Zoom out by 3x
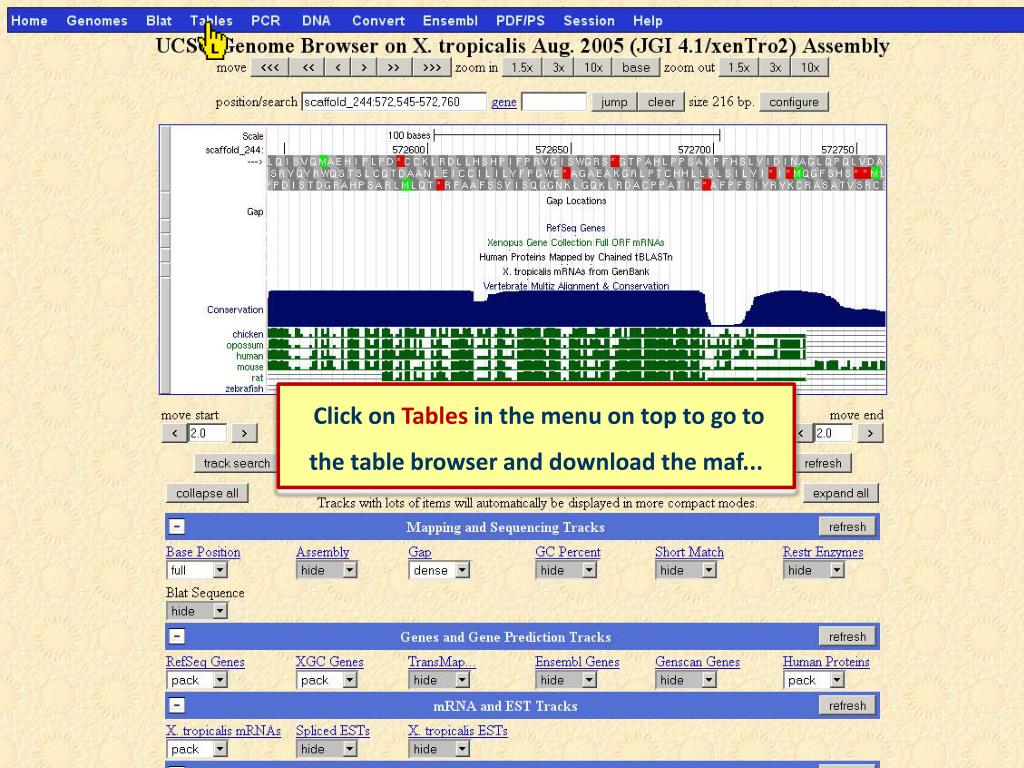This screenshot has height=768, width=1024. point(775,67)
